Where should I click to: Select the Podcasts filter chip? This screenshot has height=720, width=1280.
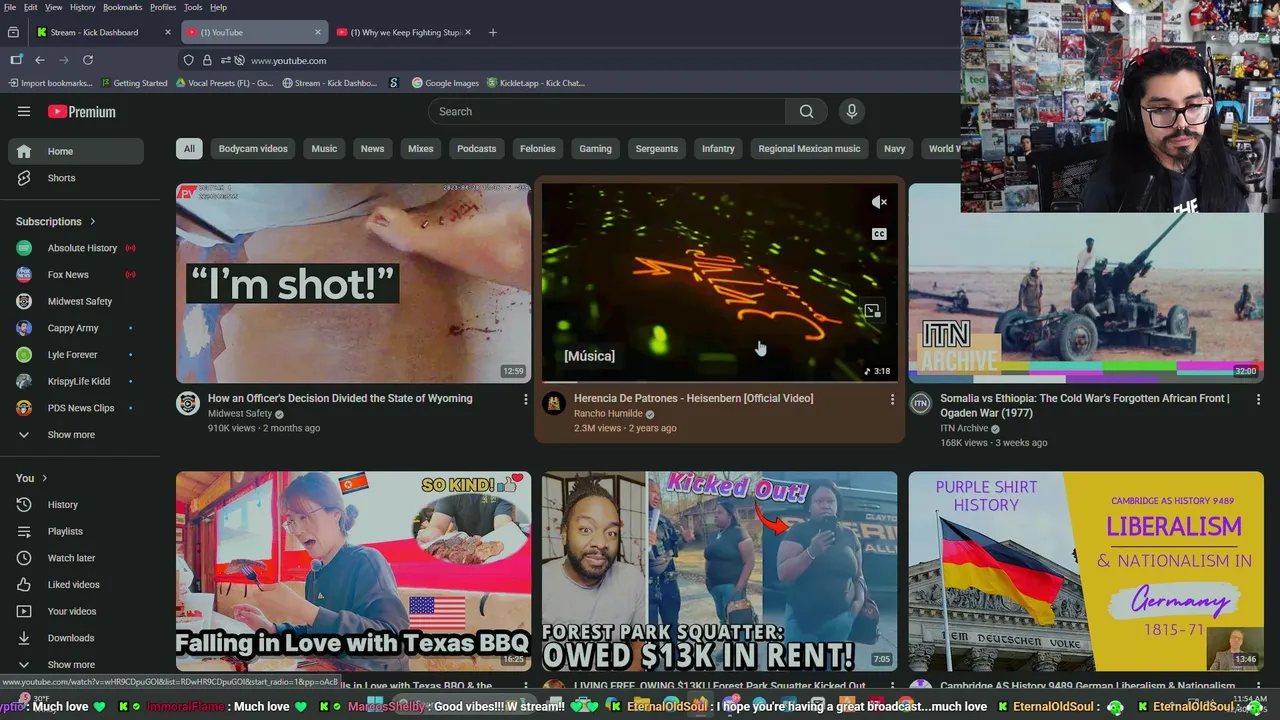[477, 149]
